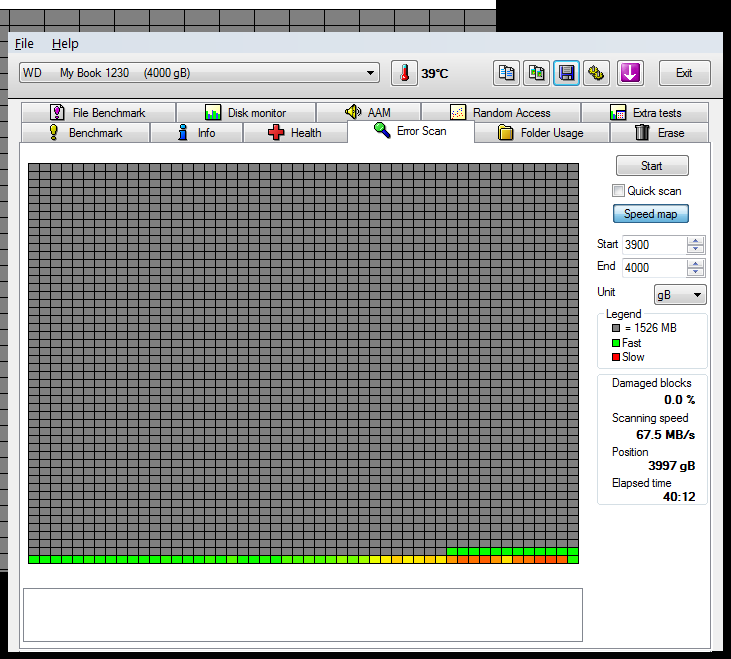Open the Unit gB dropdown
The image size is (731, 659).
[680, 295]
